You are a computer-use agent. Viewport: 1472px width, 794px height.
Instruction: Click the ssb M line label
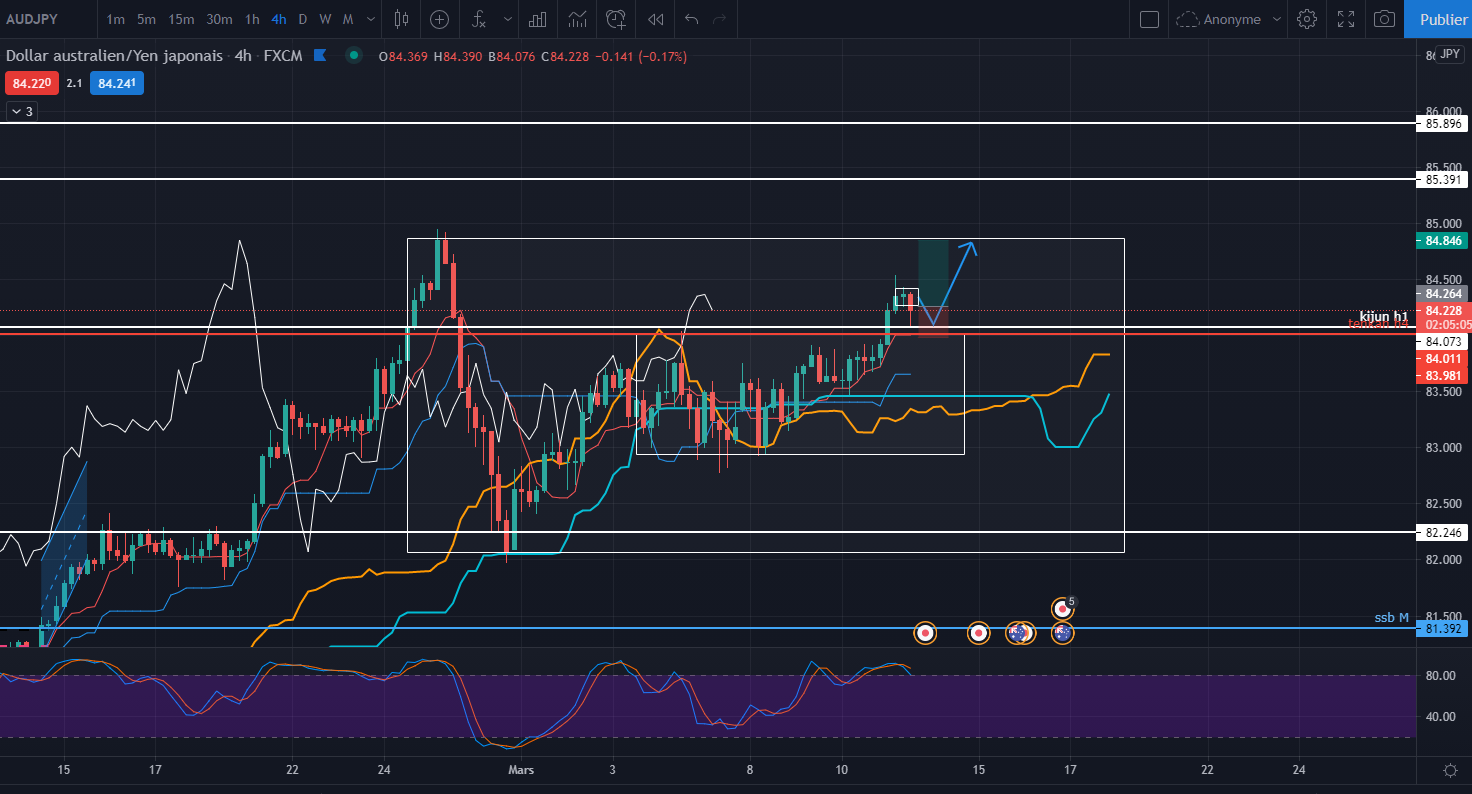click(1391, 618)
